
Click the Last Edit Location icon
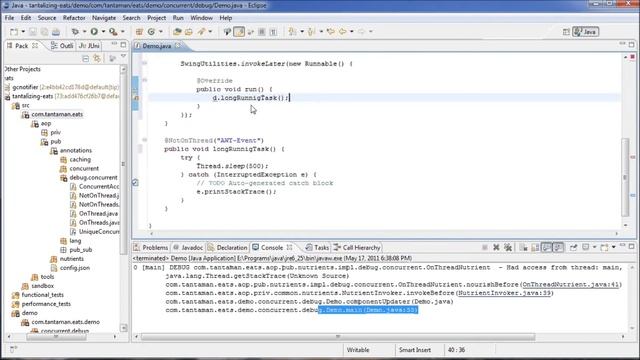tap(331, 31)
